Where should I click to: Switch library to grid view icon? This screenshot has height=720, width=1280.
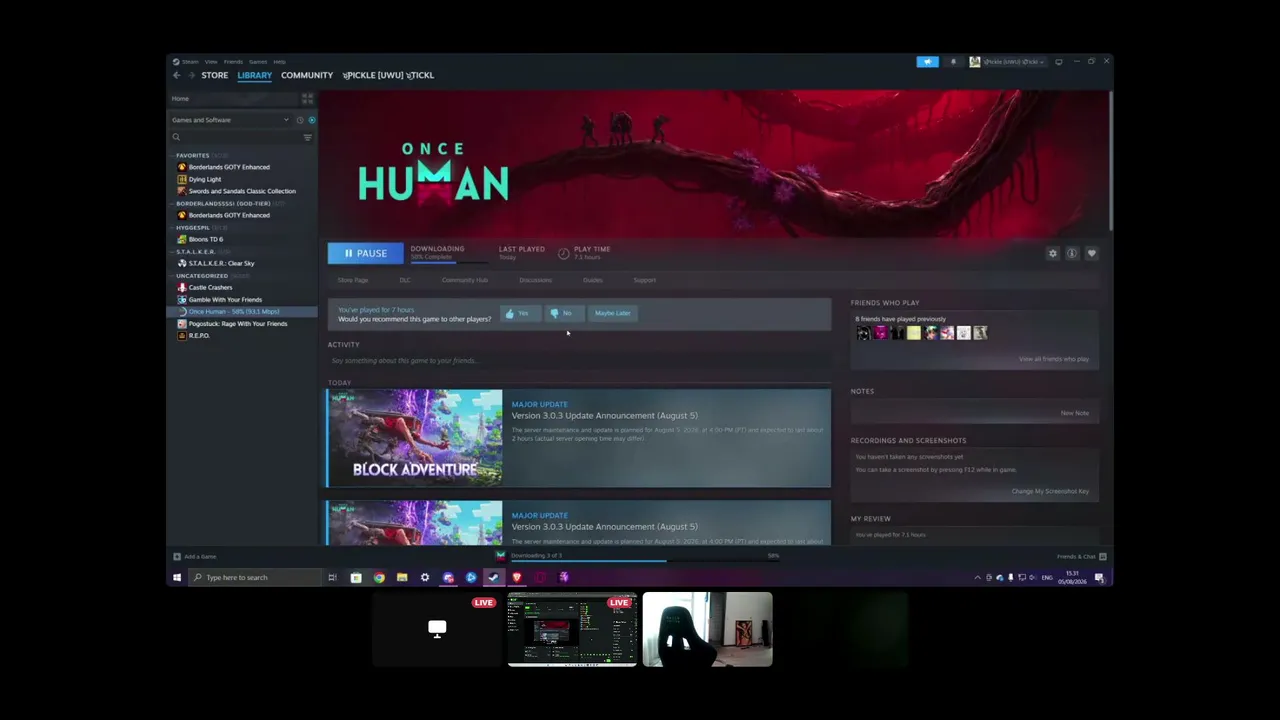[307, 98]
